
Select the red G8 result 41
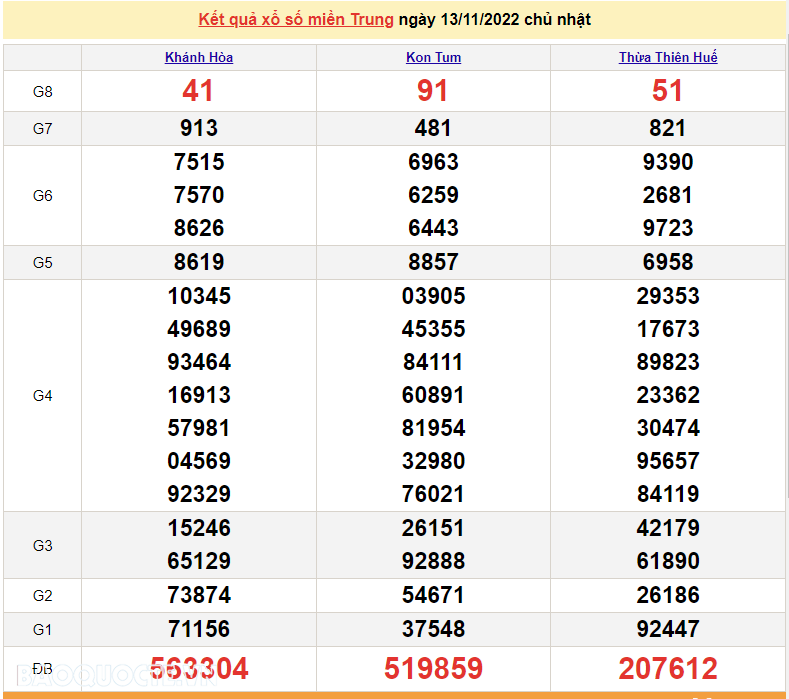pyautogui.click(x=198, y=92)
